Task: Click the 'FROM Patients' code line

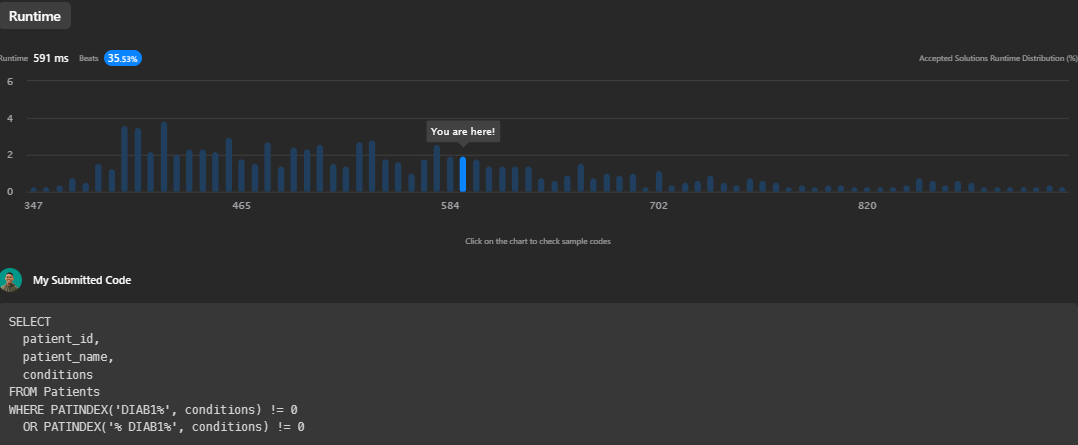Action: point(54,392)
